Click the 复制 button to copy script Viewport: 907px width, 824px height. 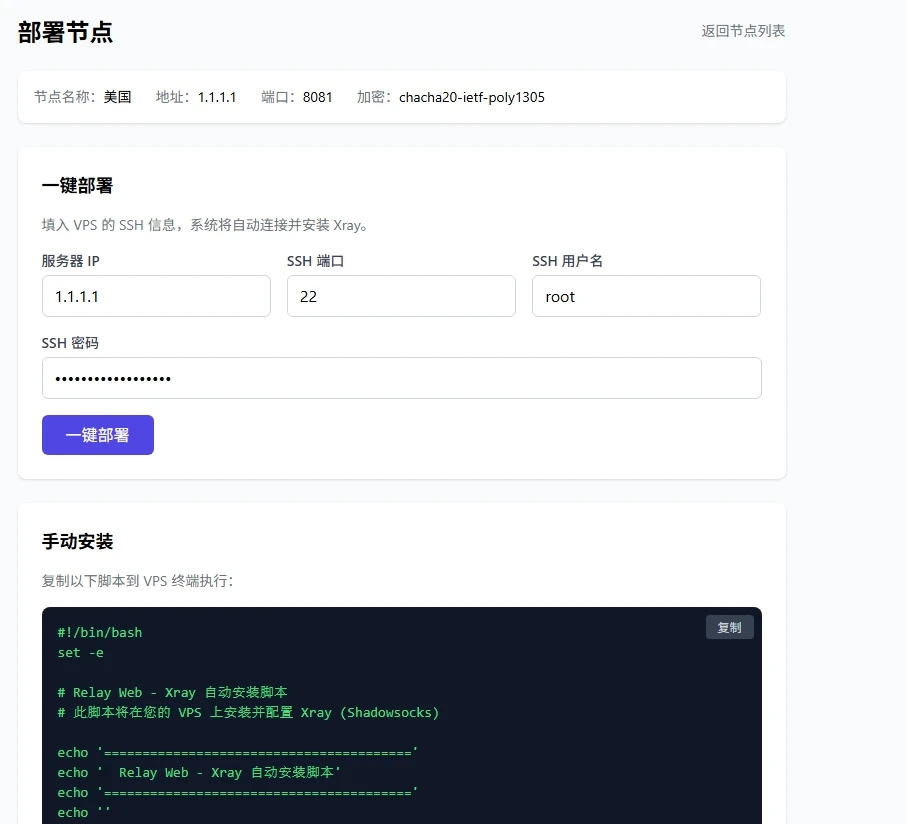[729, 627]
